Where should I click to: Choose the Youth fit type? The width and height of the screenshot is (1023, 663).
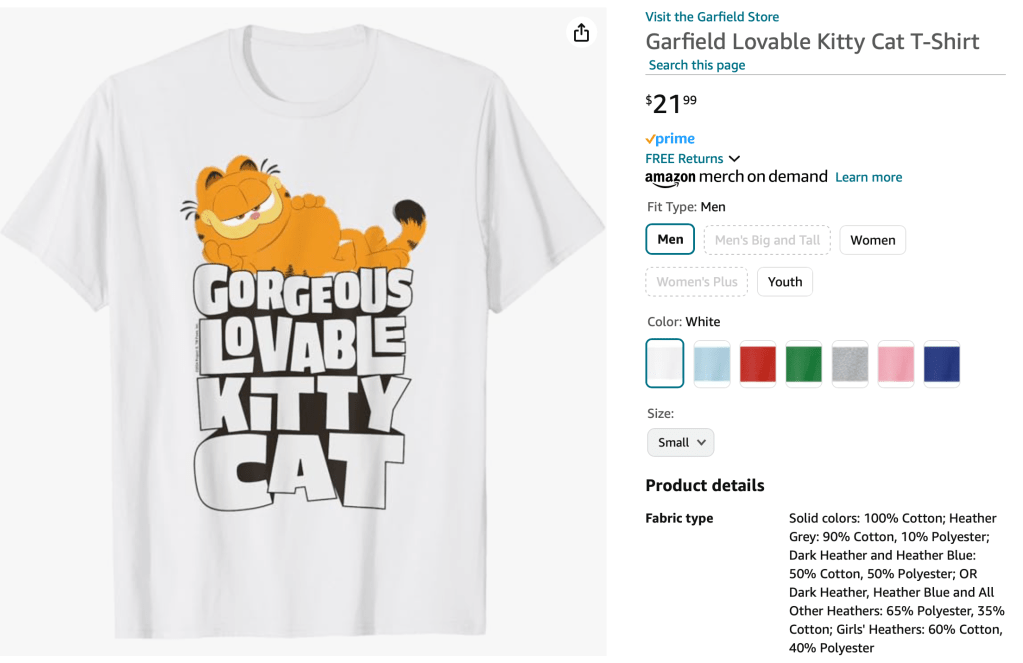point(785,282)
